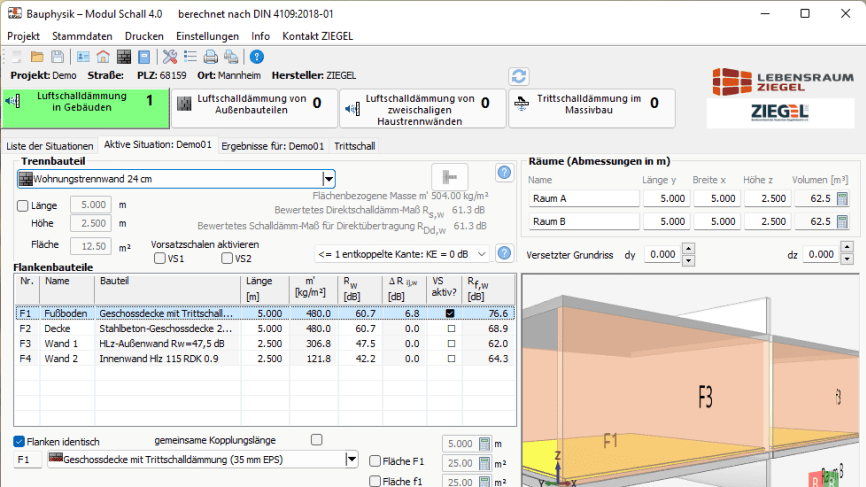This screenshot has width=866, height=487.
Task: Print using the single printer icon
Action: pos(210,57)
